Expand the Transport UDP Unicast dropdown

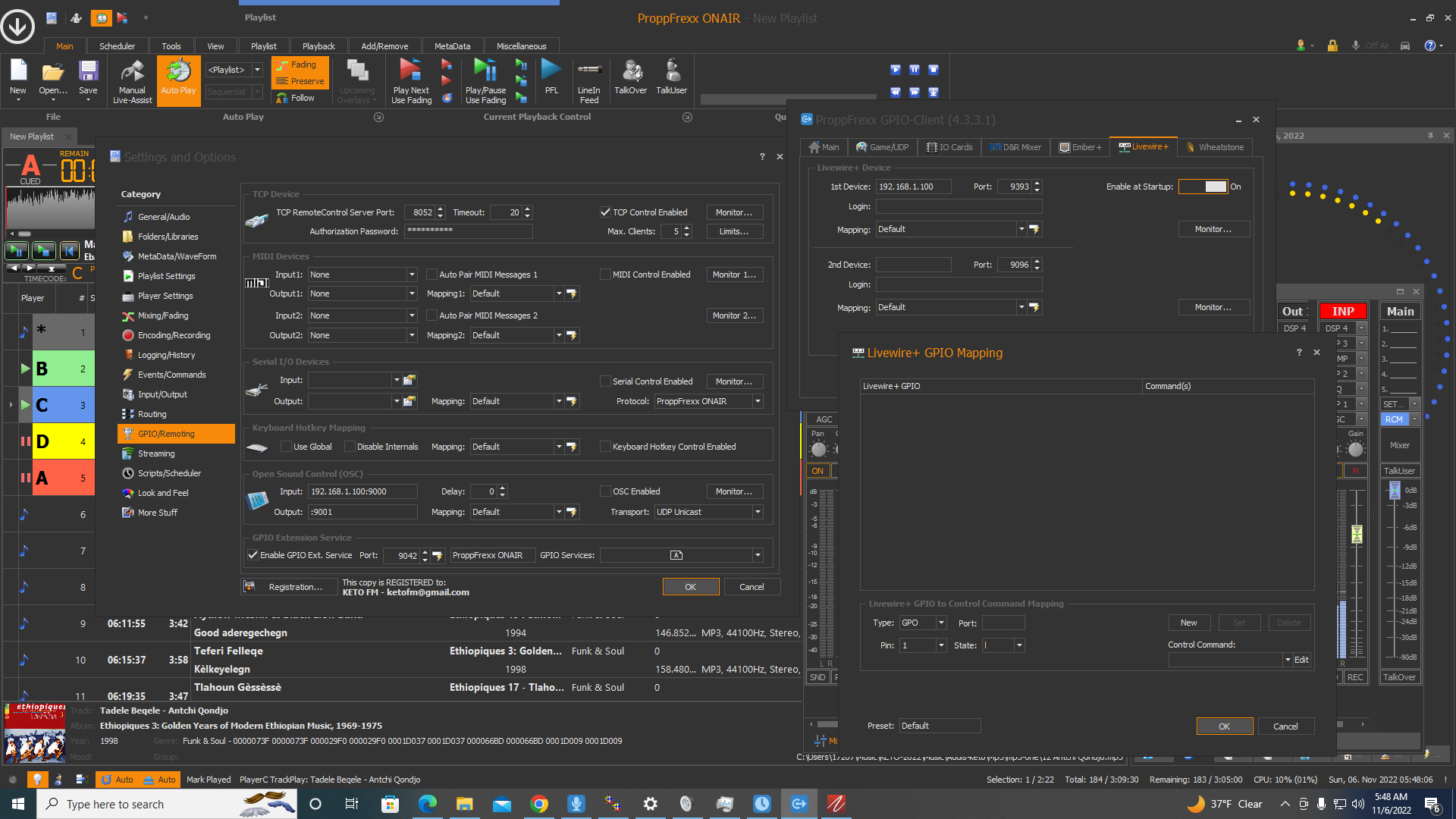pyautogui.click(x=757, y=512)
